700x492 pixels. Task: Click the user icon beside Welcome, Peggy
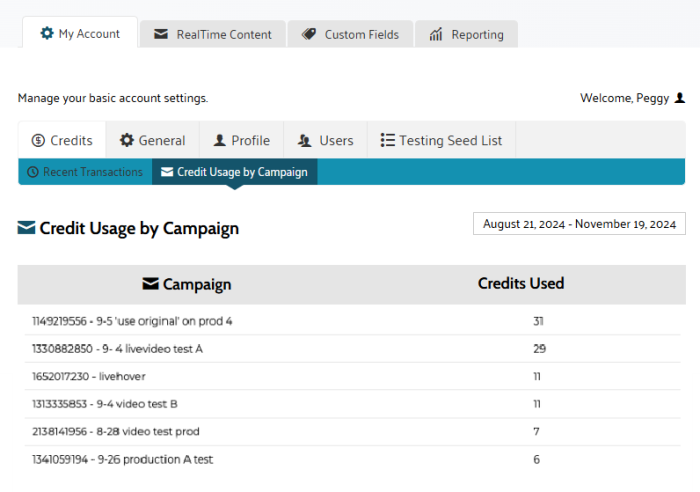click(x=680, y=98)
